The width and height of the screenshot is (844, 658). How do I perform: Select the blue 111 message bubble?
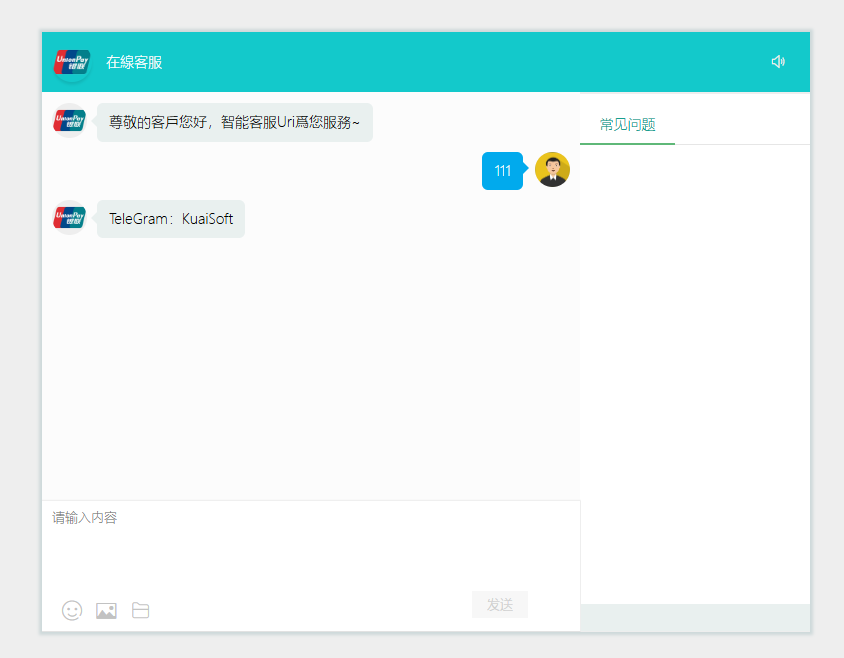tap(502, 171)
